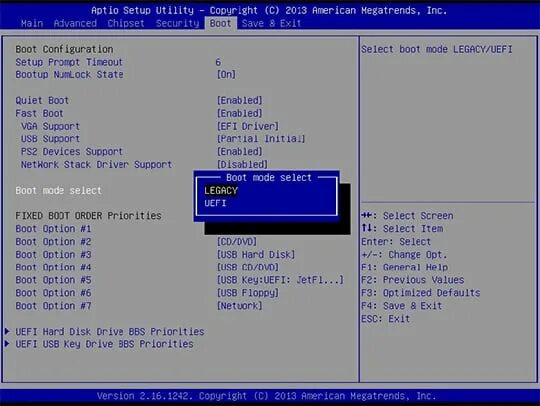The width and height of the screenshot is (540, 406).
Task: Go to the Security tab
Action: coord(177,23)
